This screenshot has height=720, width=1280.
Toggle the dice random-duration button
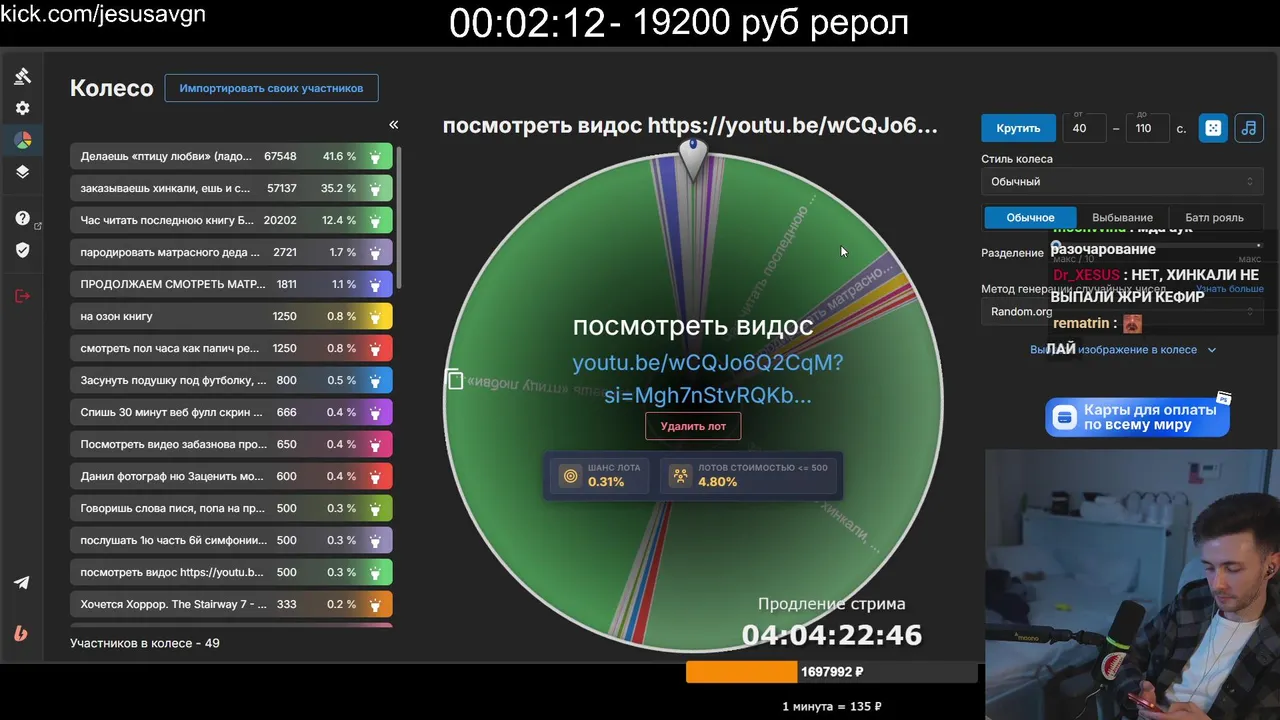point(1213,128)
